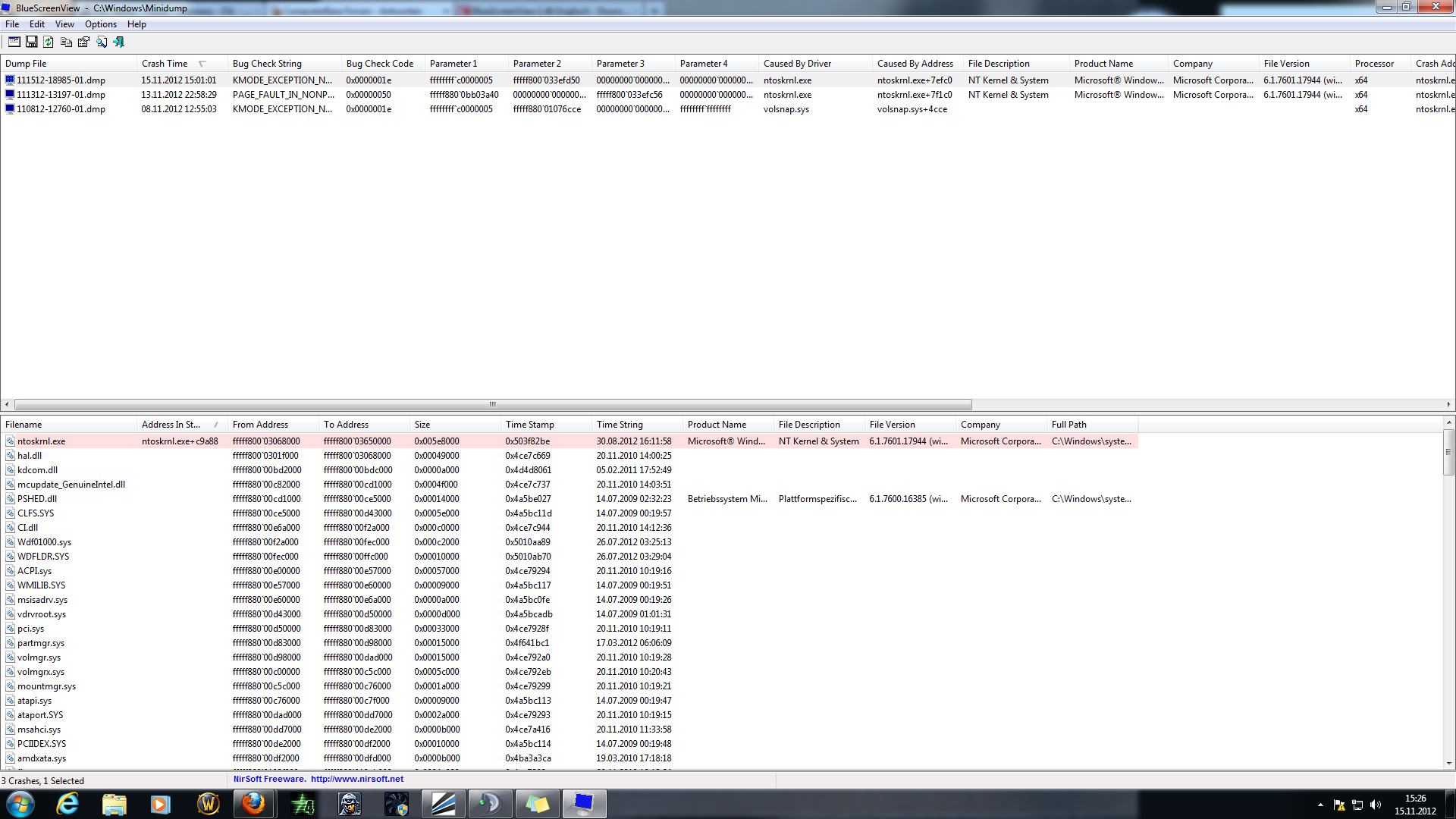The height and width of the screenshot is (819, 1456).
Task: Open Firefox from the taskbar
Action: click(253, 804)
